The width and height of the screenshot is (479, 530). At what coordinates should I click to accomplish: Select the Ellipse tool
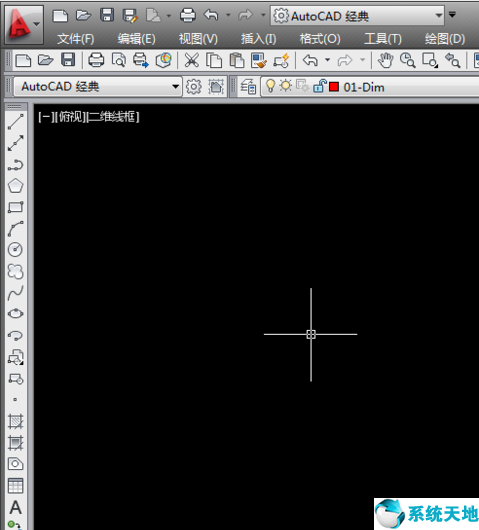coord(16,314)
